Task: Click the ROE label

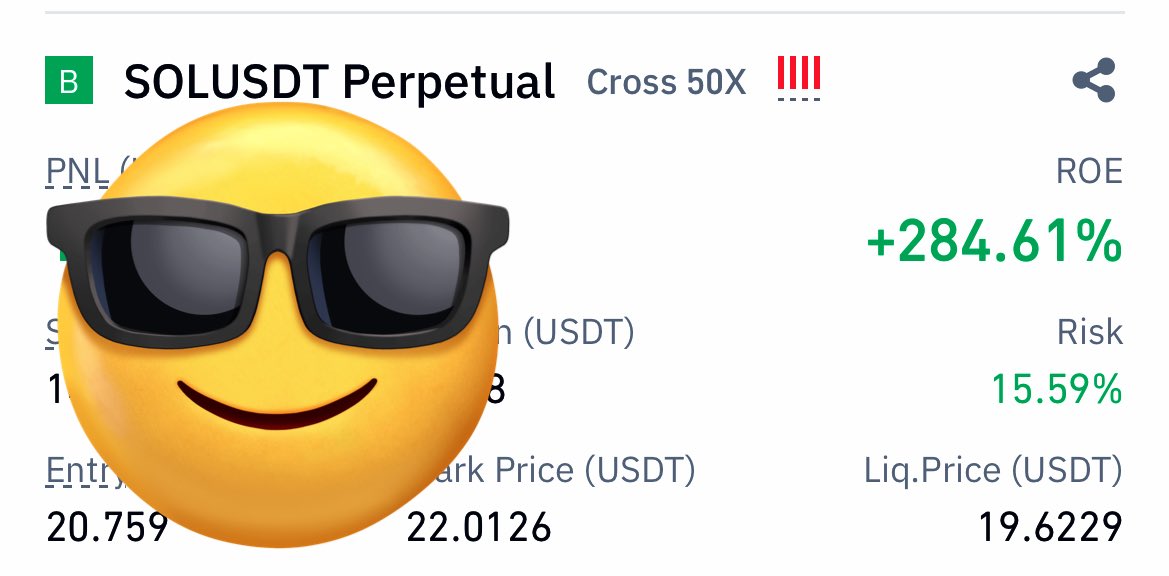Action: 1088,172
